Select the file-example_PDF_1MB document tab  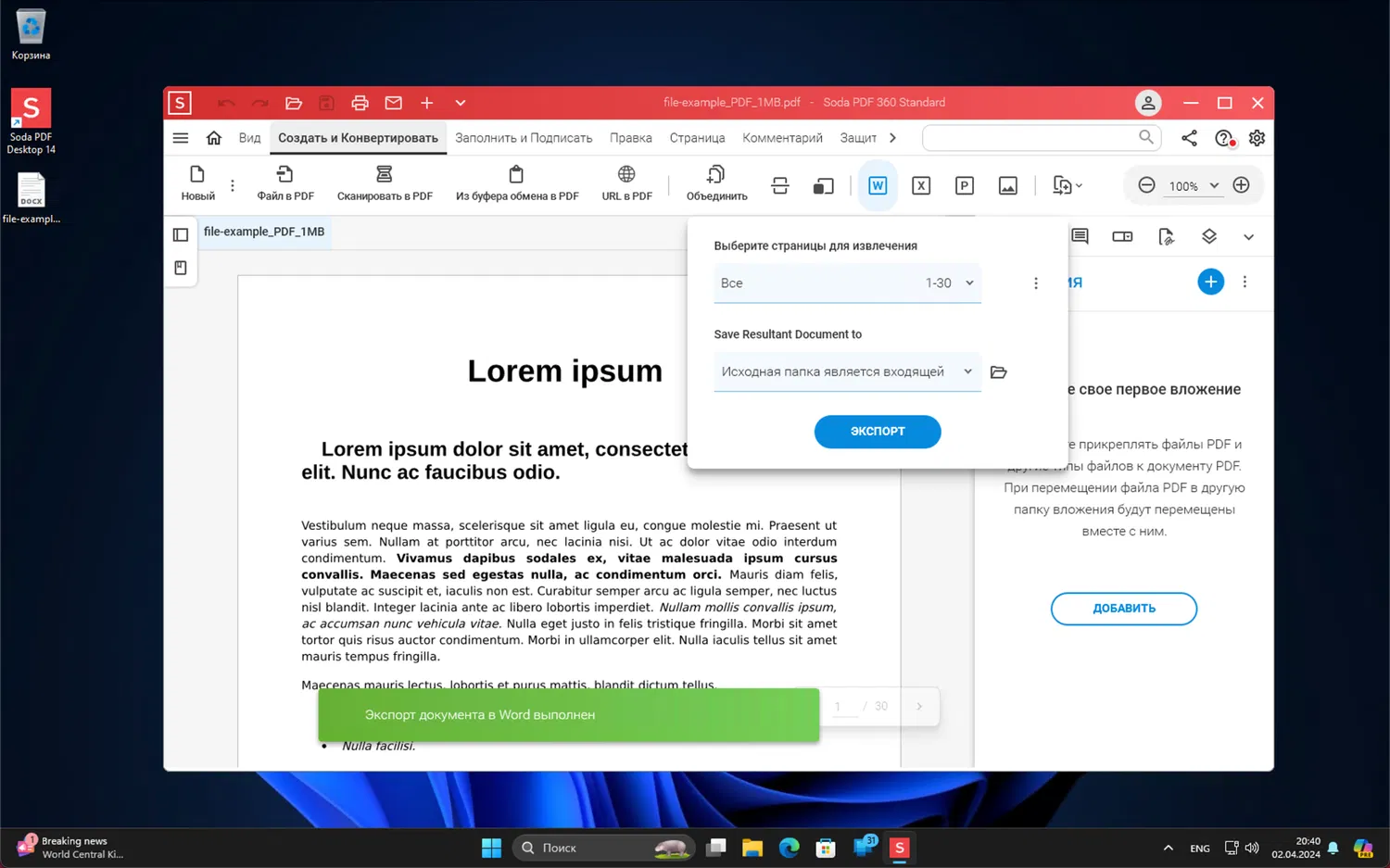[264, 232]
